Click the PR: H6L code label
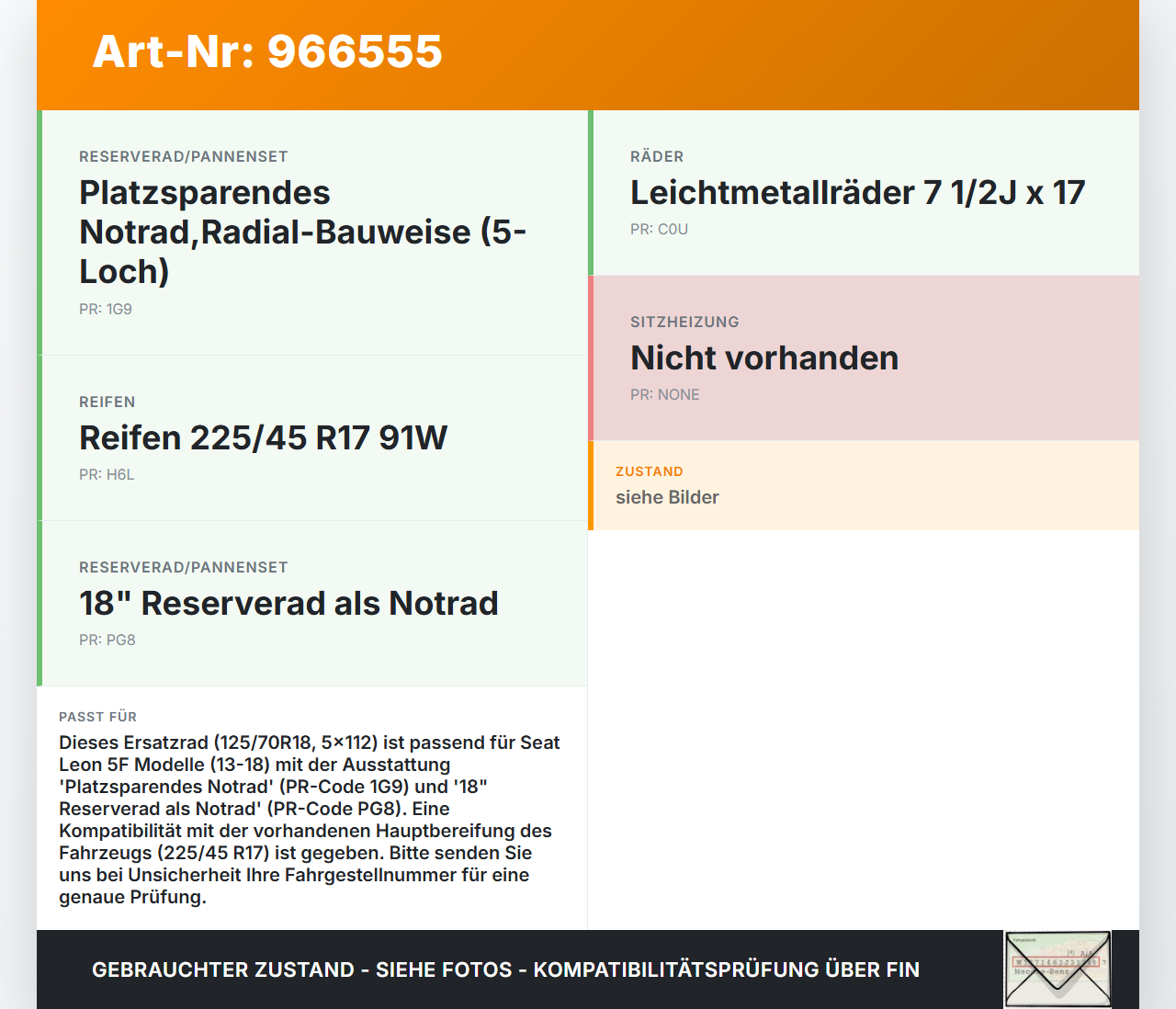The image size is (1176, 1009). [x=107, y=475]
